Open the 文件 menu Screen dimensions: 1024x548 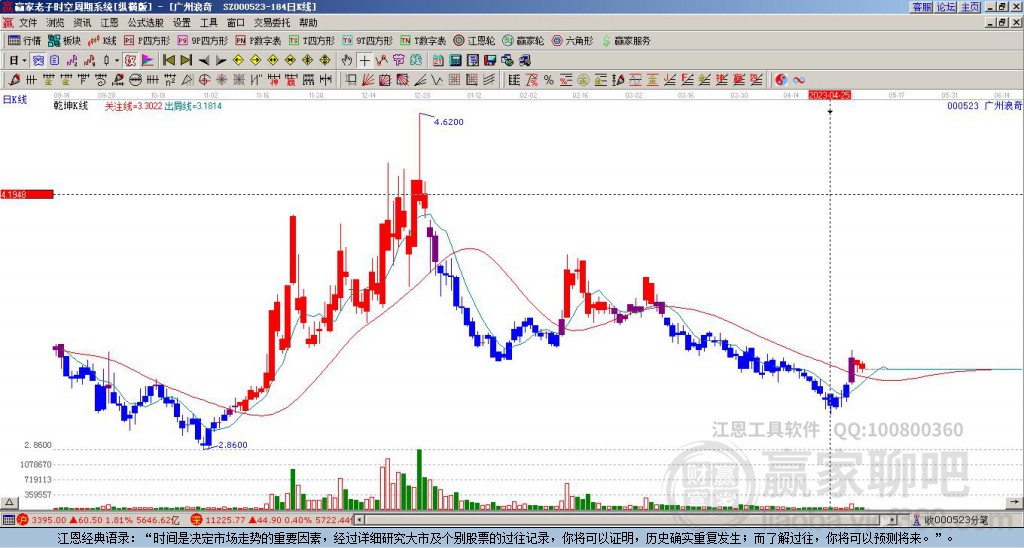pyautogui.click(x=28, y=23)
